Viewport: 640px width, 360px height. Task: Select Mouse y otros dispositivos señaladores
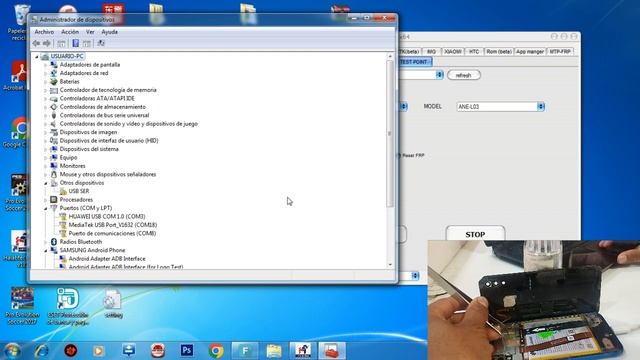tap(108, 174)
